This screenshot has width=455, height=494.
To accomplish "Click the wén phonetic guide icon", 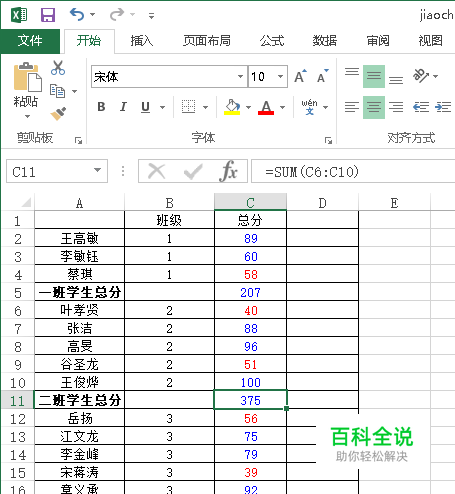I will pyautogui.click(x=309, y=107).
